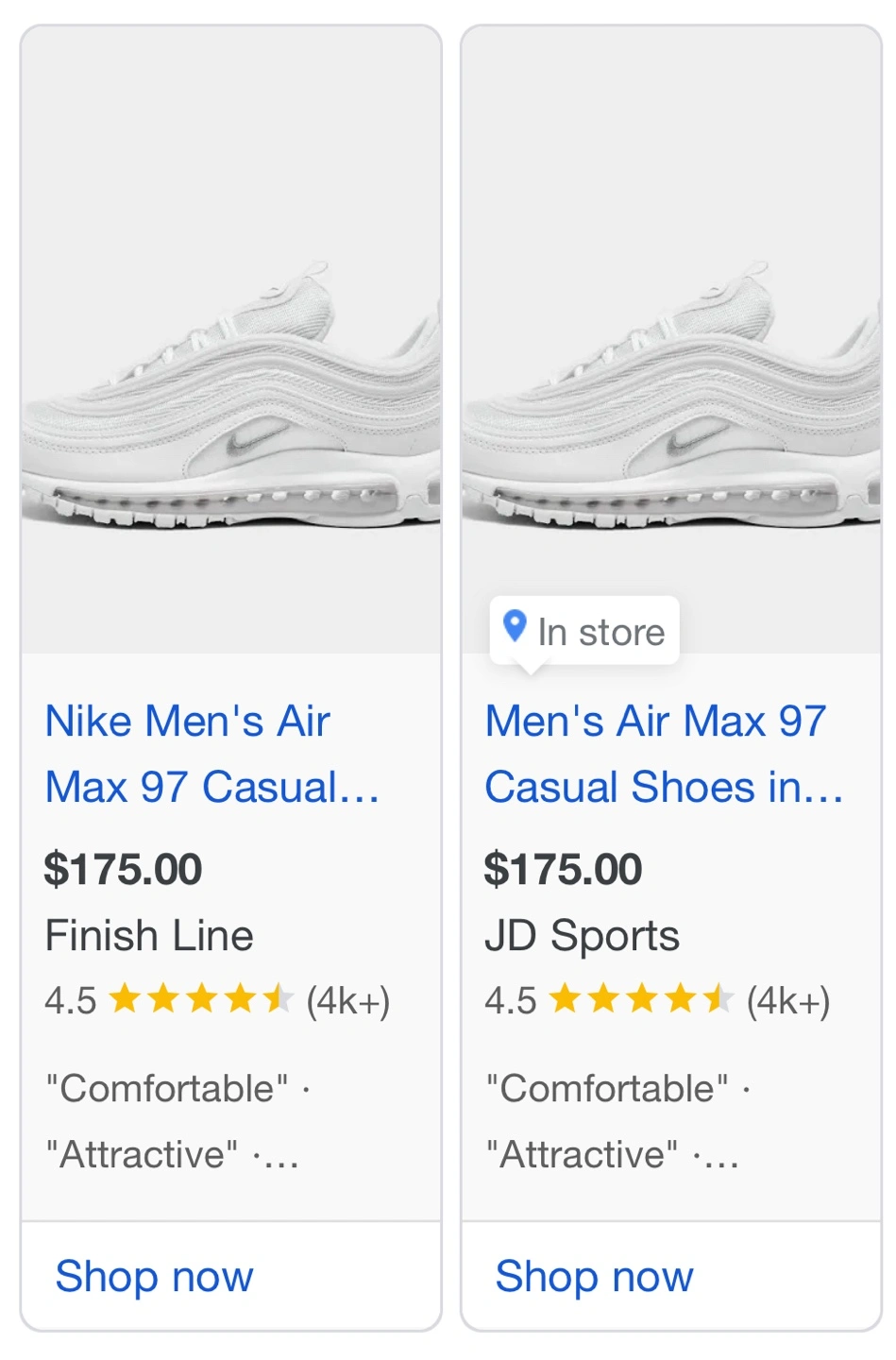896x1360 pixels.
Task: Open JD Sports Air Max 97 shoe image
Action: (x=671, y=397)
